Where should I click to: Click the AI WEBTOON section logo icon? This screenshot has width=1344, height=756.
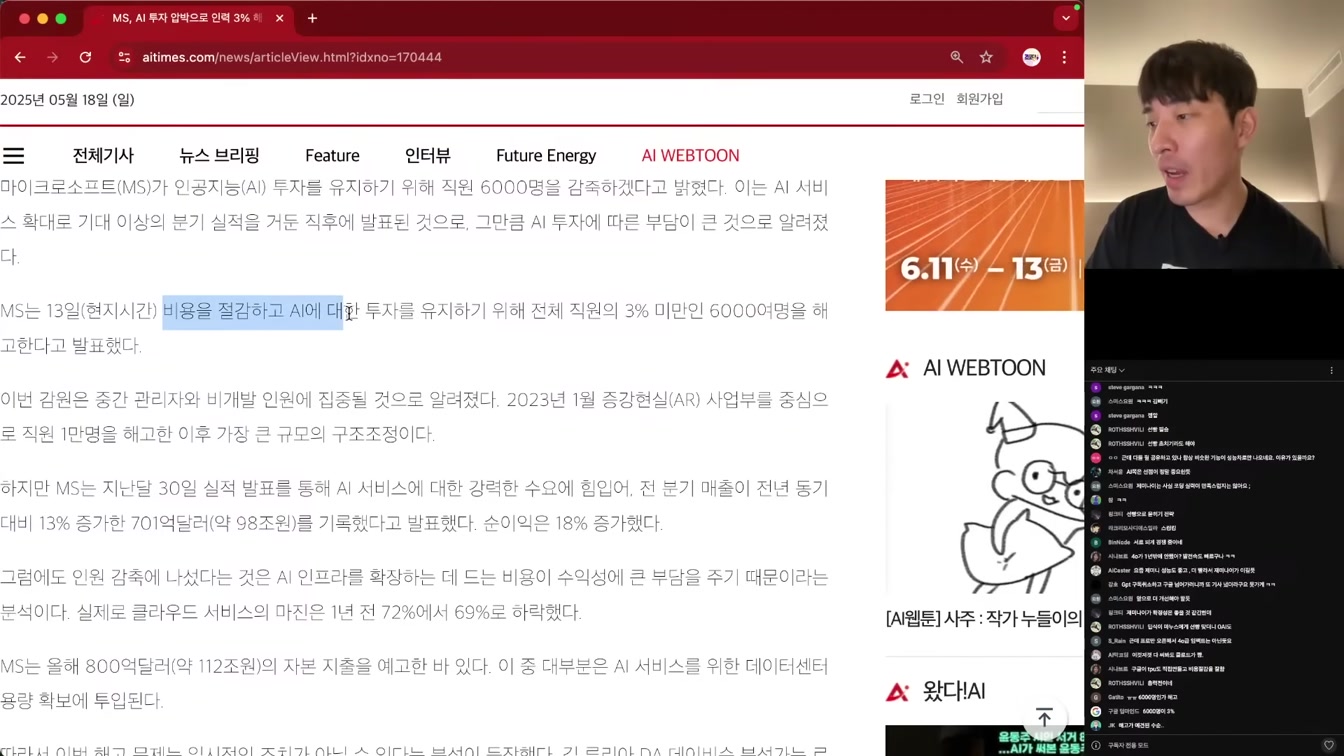pyautogui.click(x=897, y=368)
